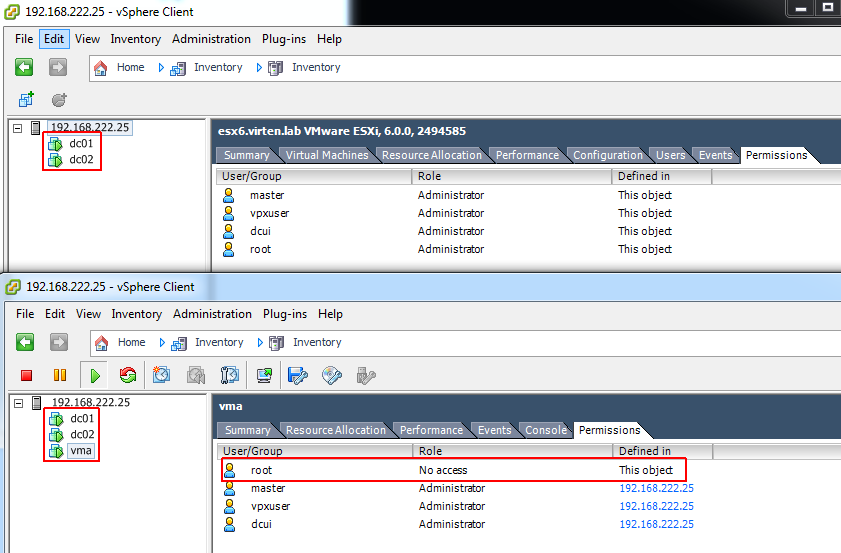Click the root user icon in the vma permissions list
841x553 pixels.
(230, 470)
